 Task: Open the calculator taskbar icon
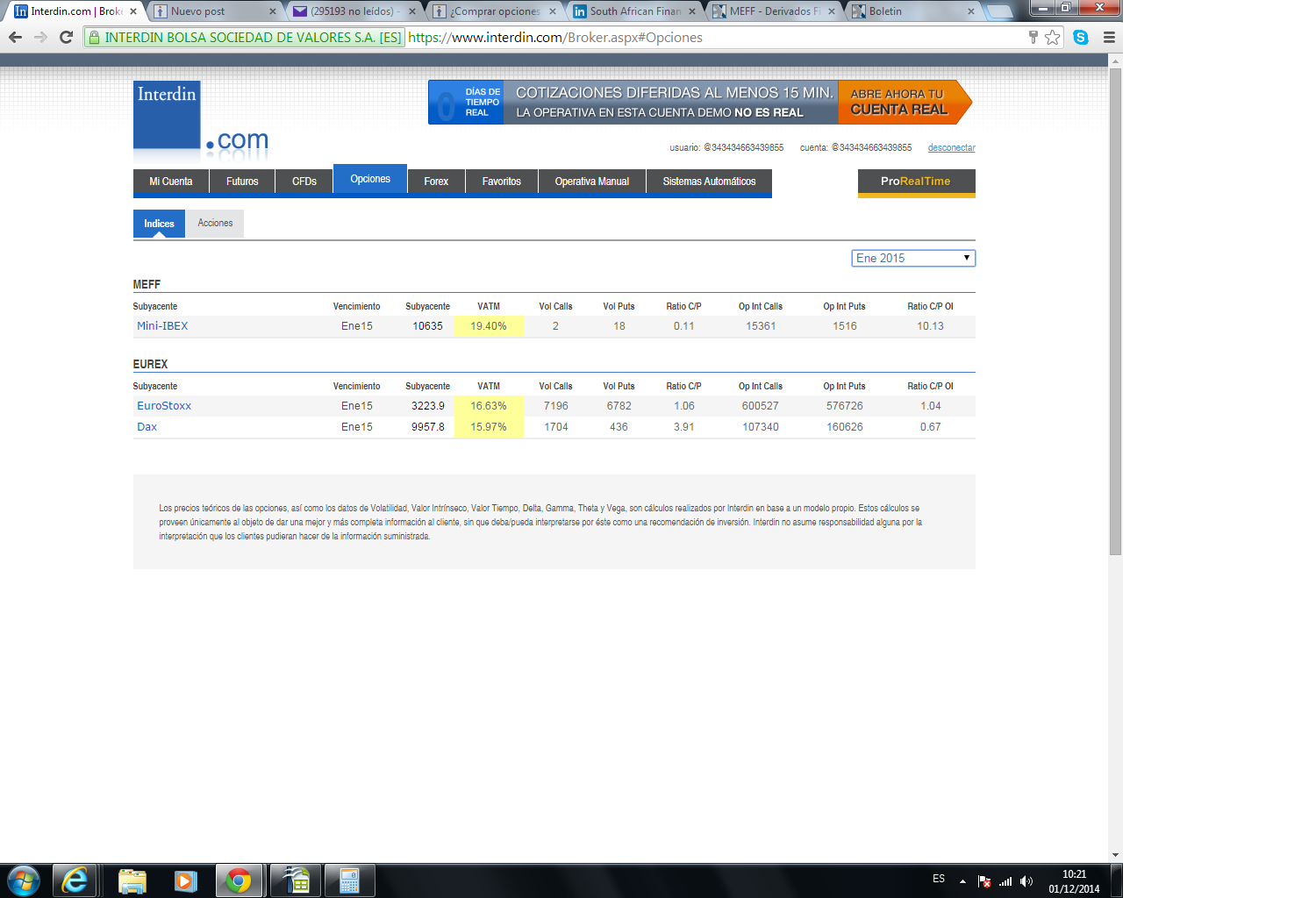tap(349, 880)
